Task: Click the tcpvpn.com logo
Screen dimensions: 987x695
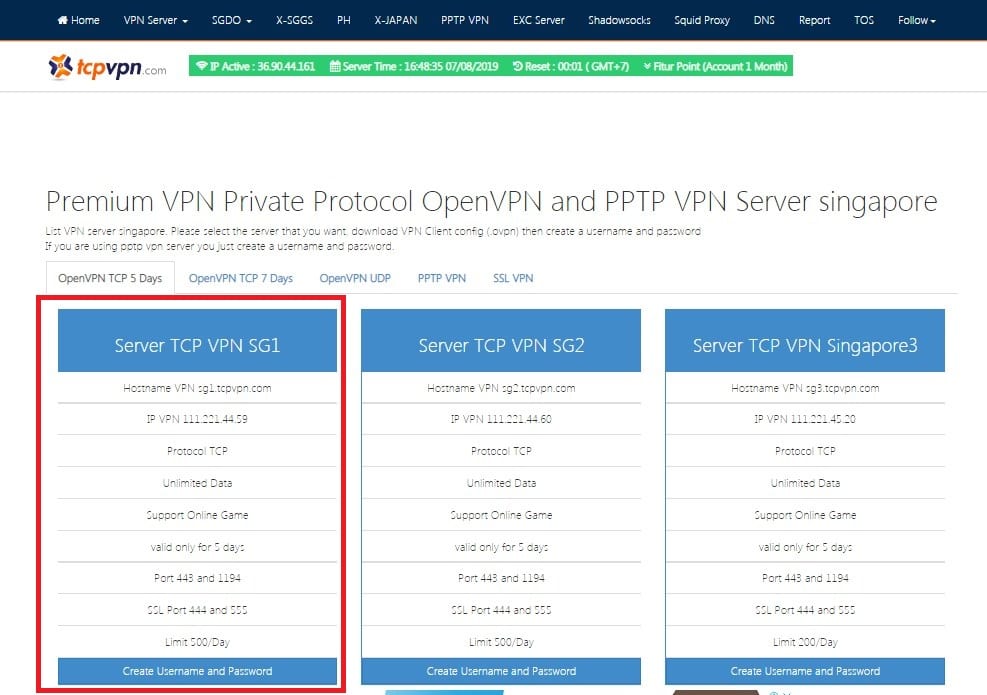Action: tap(108, 67)
